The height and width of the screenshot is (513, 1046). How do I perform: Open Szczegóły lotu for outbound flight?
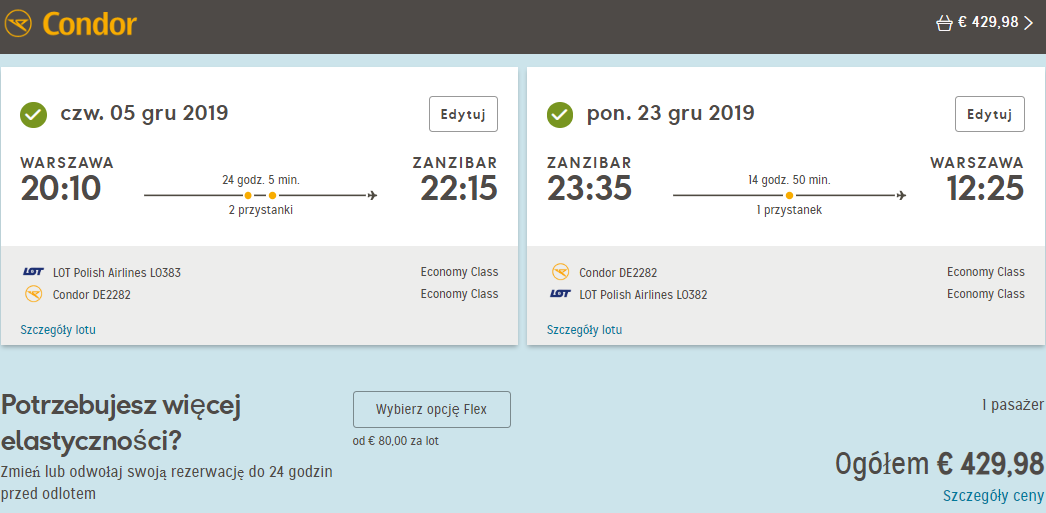tap(58, 330)
